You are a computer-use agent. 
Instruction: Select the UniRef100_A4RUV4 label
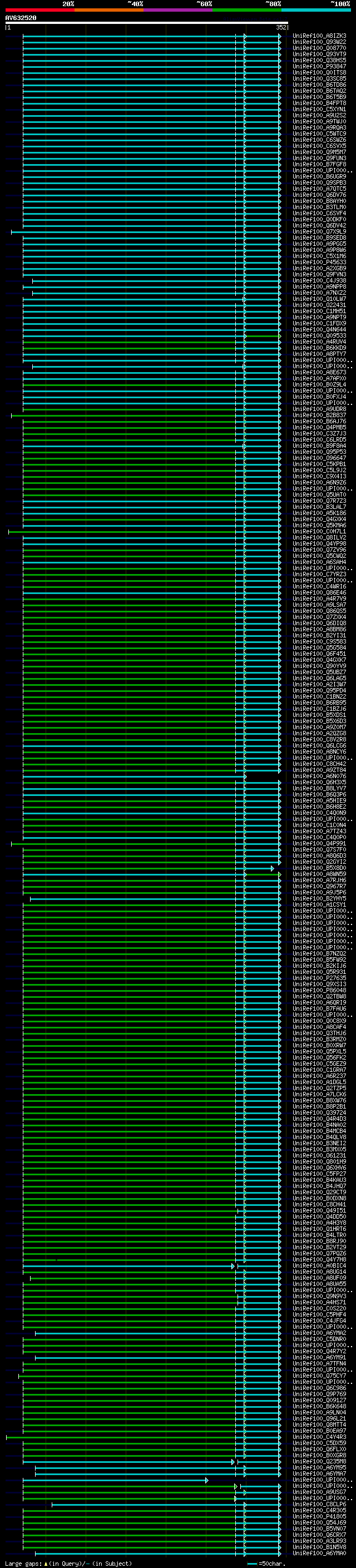point(319,342)
